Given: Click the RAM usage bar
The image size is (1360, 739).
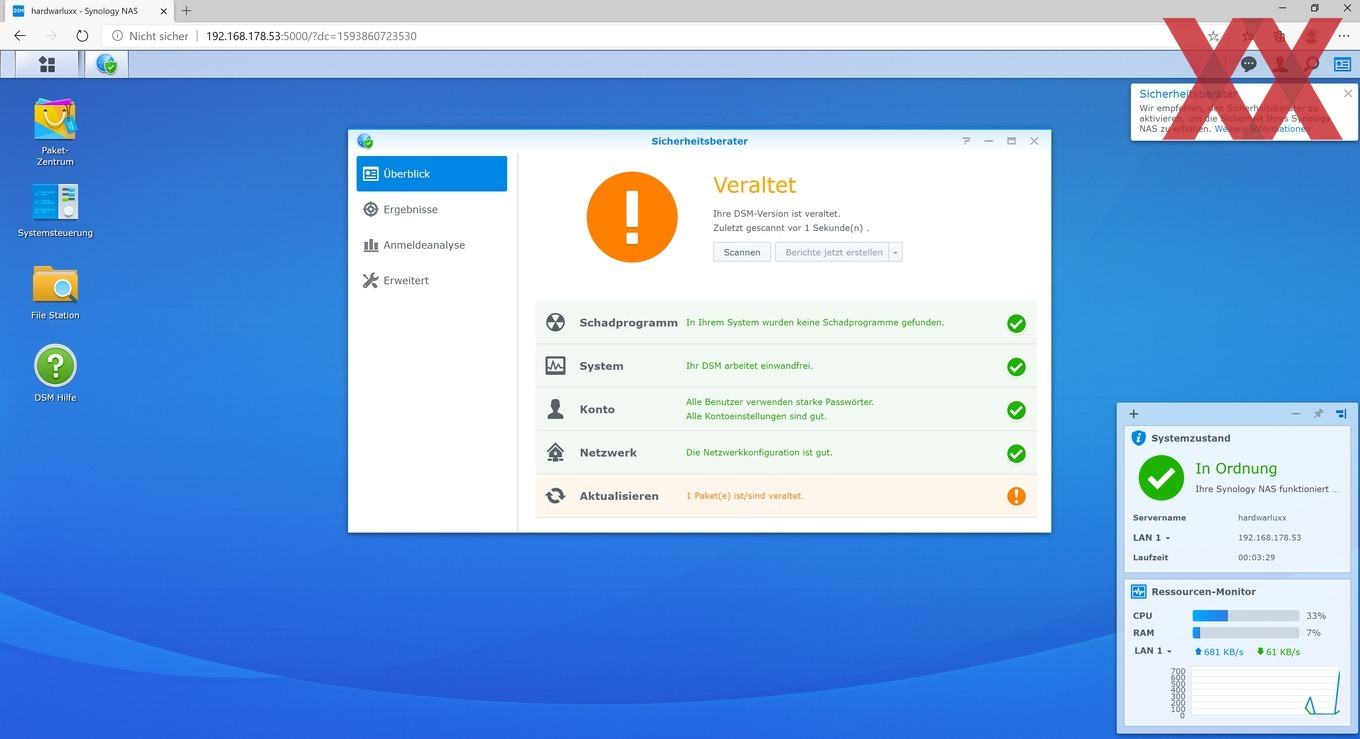Looking at the screenshot, I should [x=1245, y=633].
